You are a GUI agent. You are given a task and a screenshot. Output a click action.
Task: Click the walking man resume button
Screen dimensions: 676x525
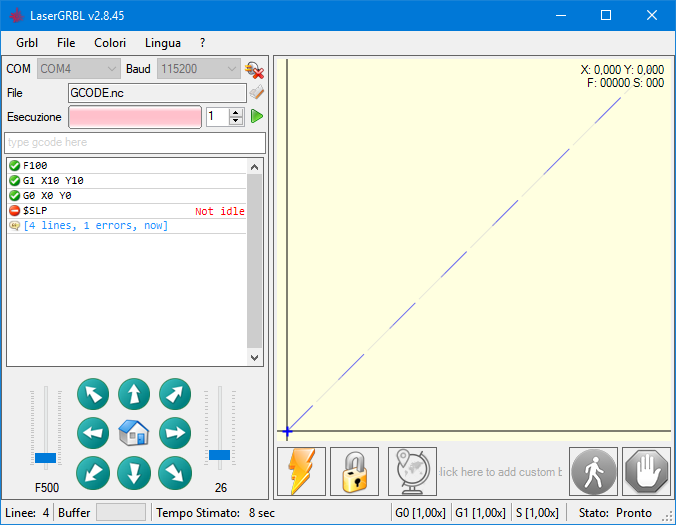[594, 471]
